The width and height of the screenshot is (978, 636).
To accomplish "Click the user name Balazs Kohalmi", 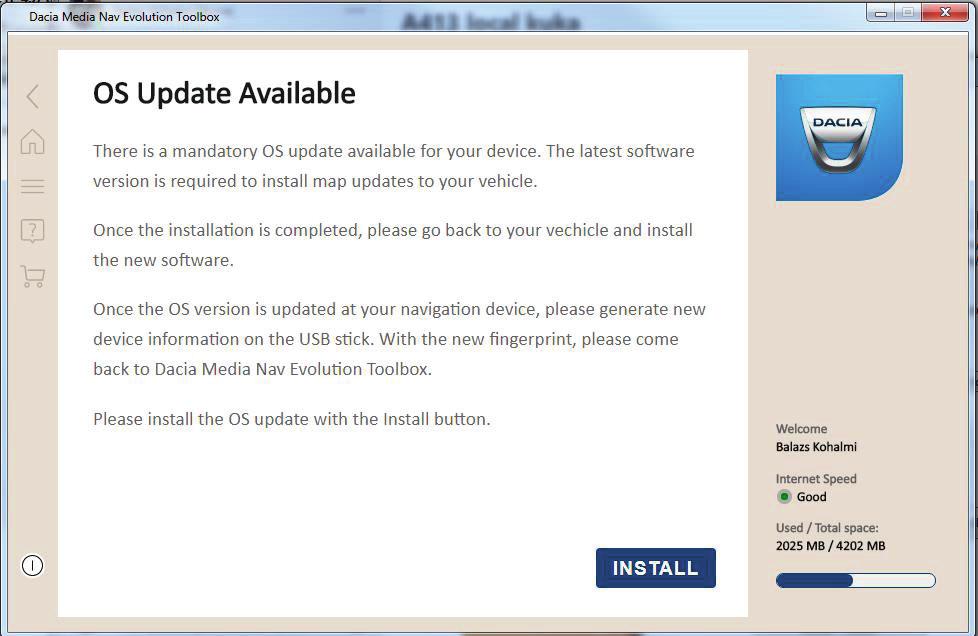I will 816,447.
